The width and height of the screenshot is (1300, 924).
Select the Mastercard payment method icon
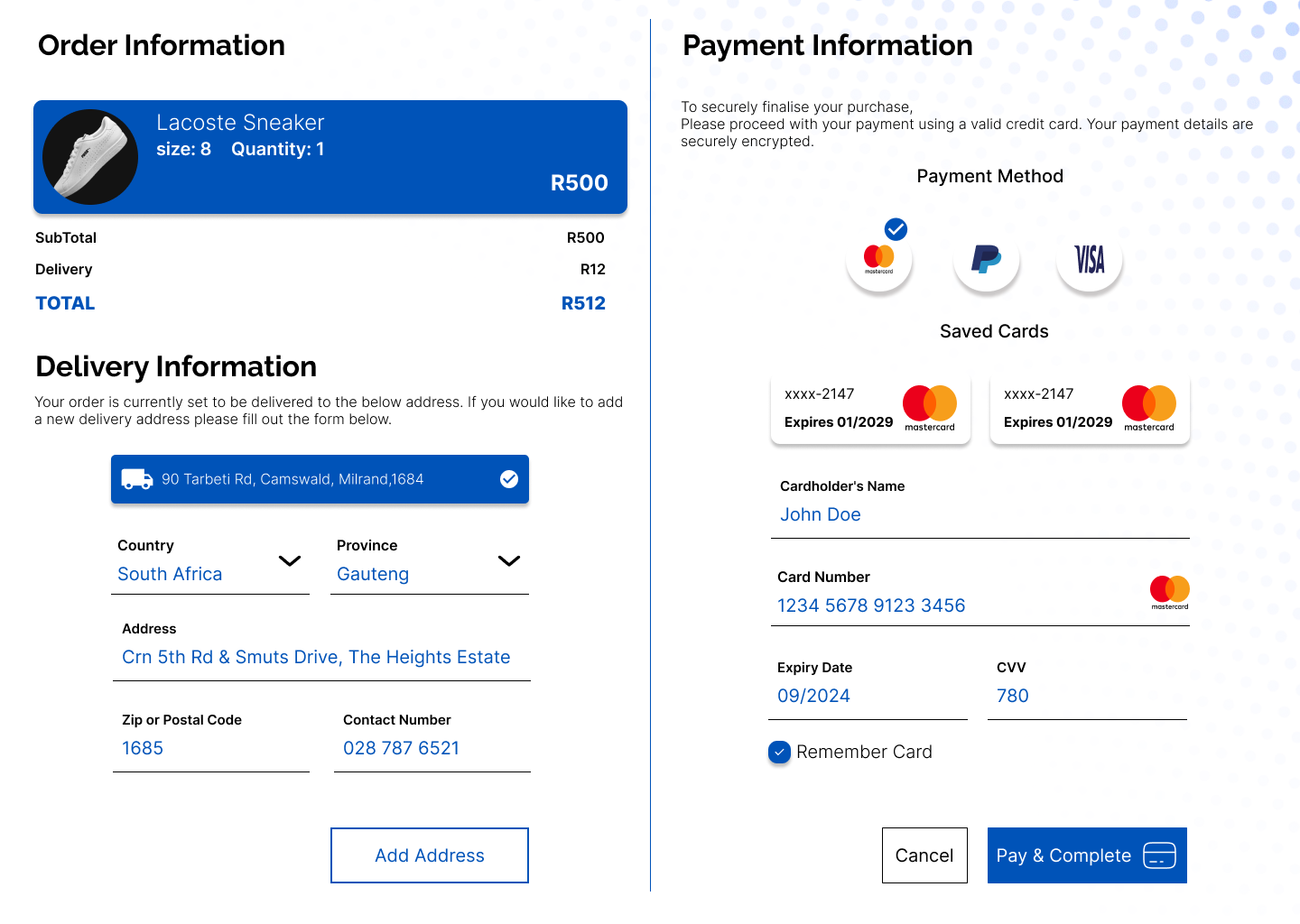879,261
